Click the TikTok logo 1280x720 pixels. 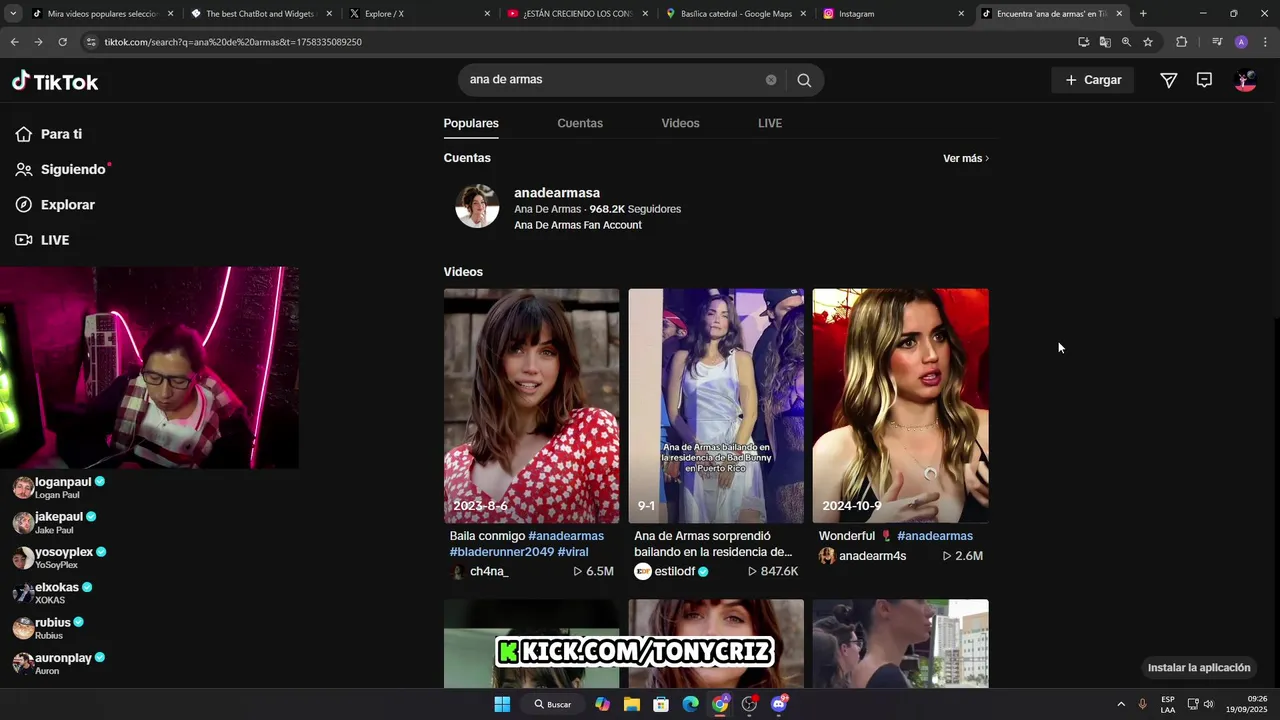[x=55, y=81]
